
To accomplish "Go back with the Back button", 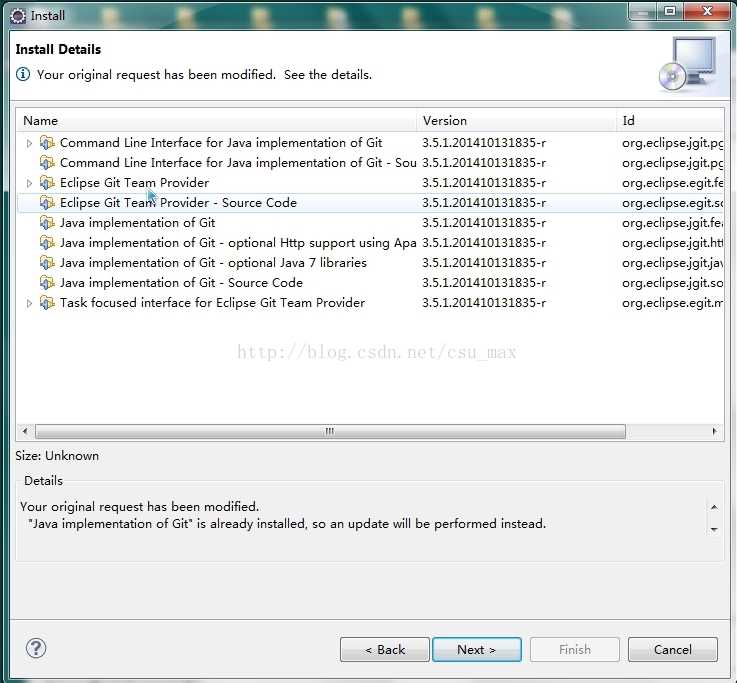I will [385, 650].
